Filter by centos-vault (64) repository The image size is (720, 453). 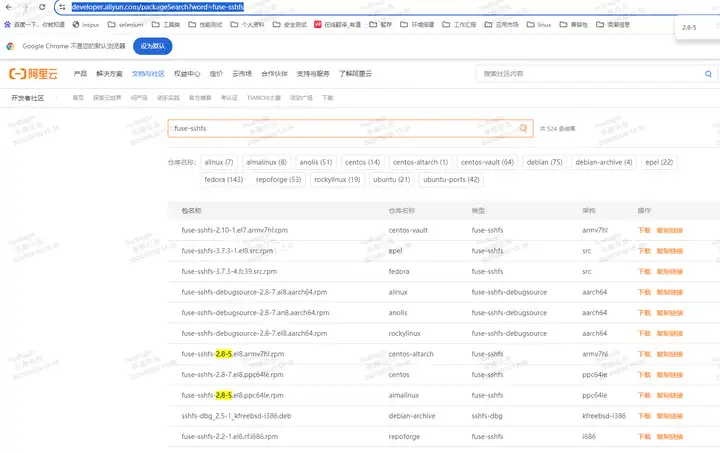pyautogui.click(x=487, y=162)
